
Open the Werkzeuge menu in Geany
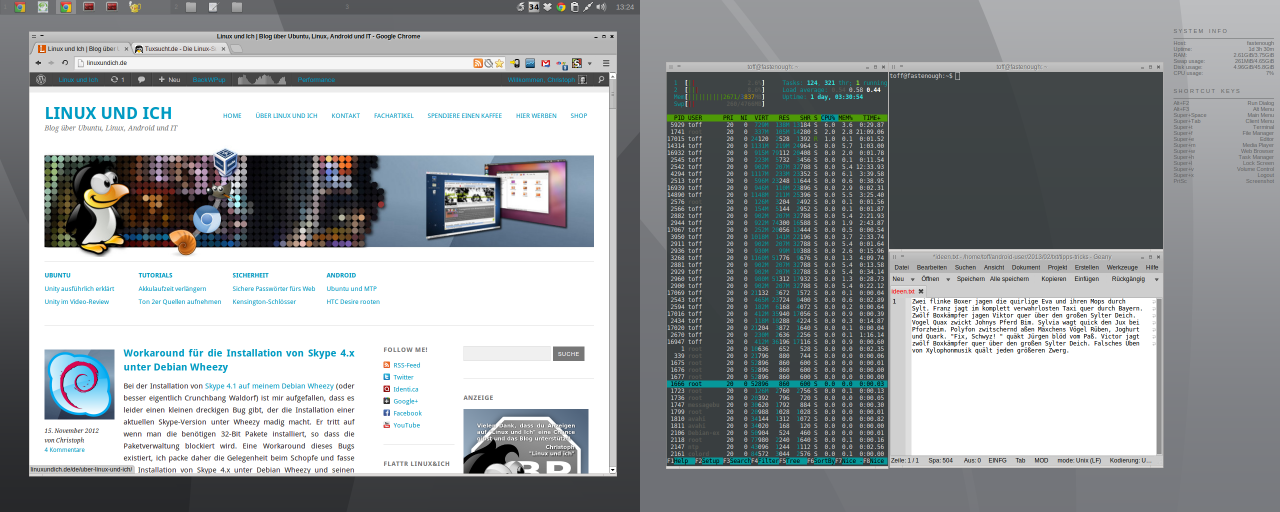click(1122, 268)
